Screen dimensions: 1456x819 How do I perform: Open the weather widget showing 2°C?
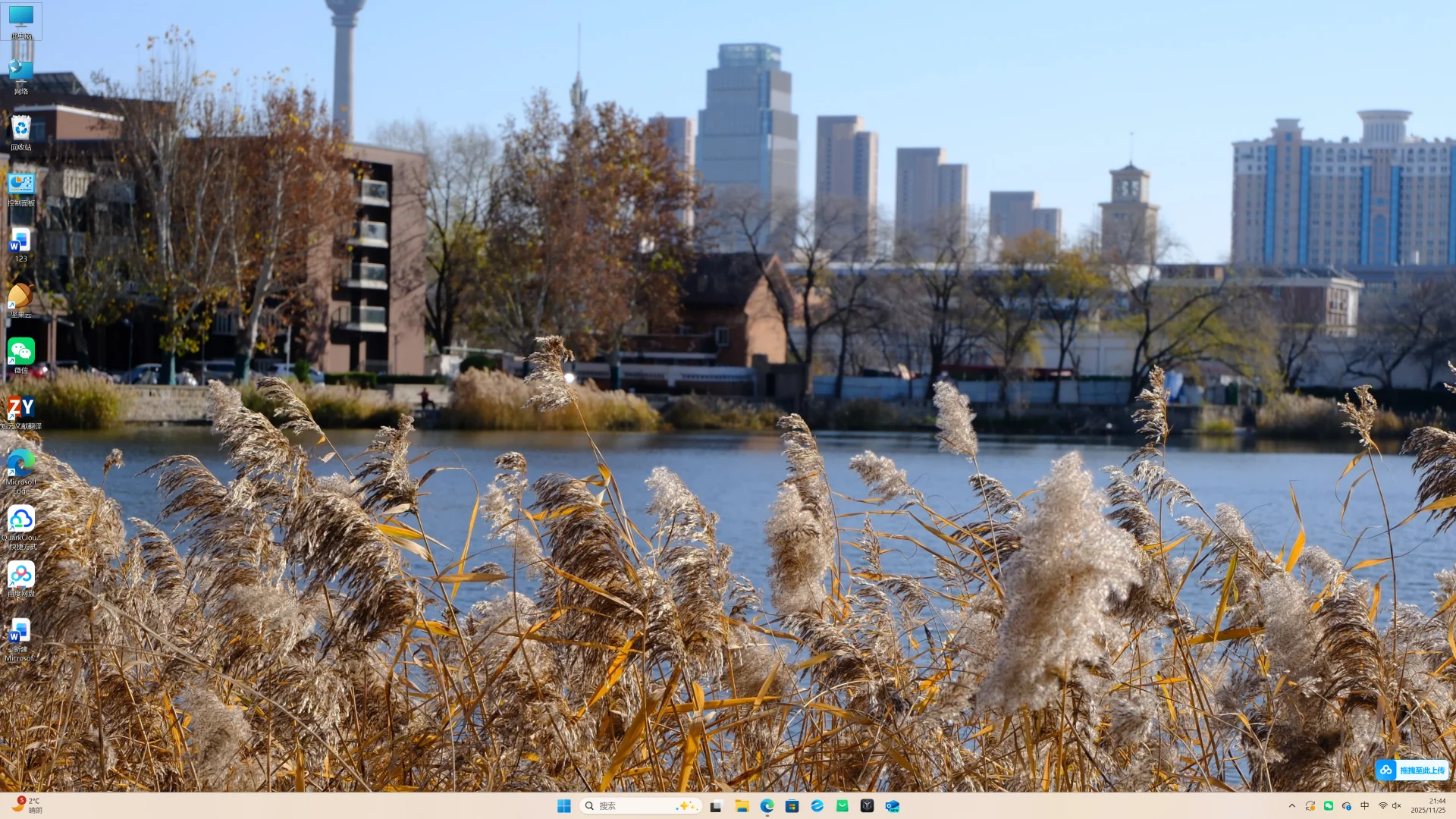(27, 805)
